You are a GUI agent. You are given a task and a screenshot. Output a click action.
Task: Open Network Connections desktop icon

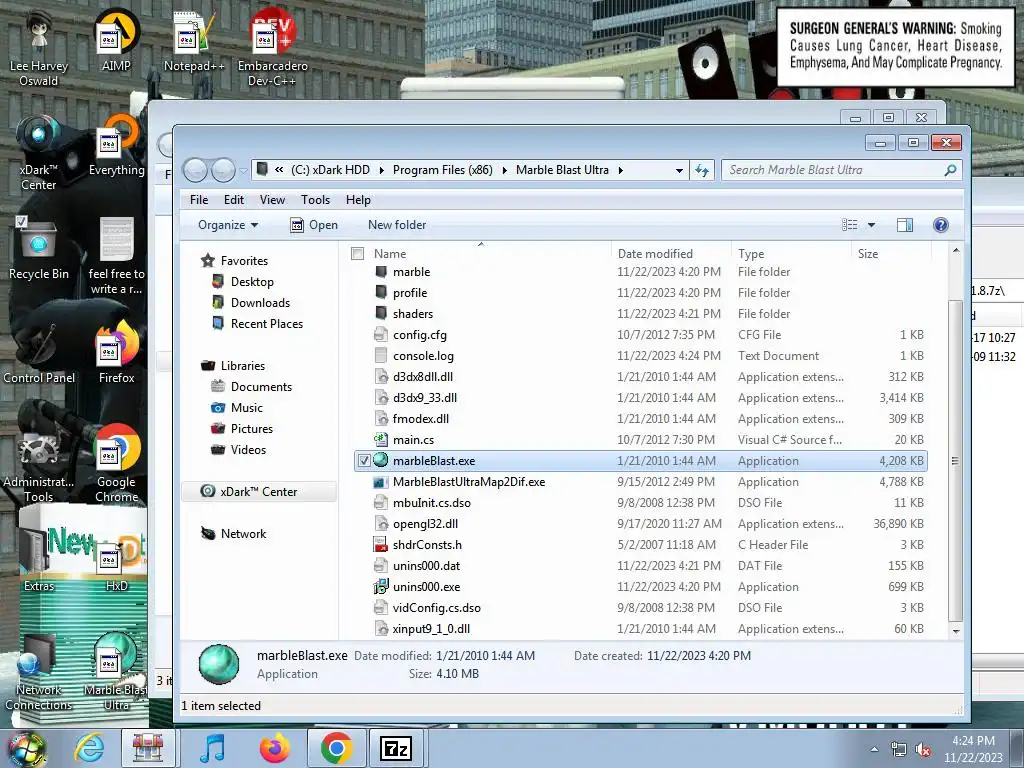click(x=38, y=673)
